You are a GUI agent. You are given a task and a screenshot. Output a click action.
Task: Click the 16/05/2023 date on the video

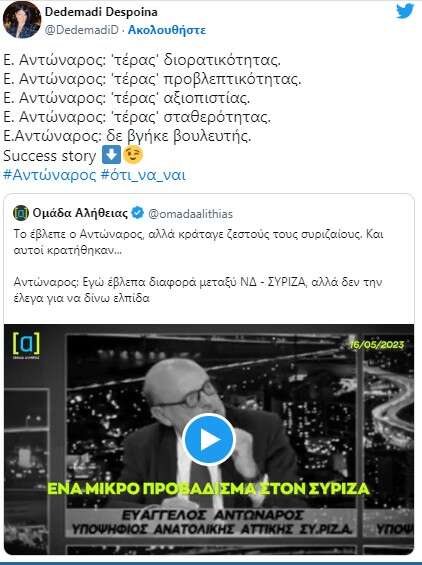(x=377, y=344)
